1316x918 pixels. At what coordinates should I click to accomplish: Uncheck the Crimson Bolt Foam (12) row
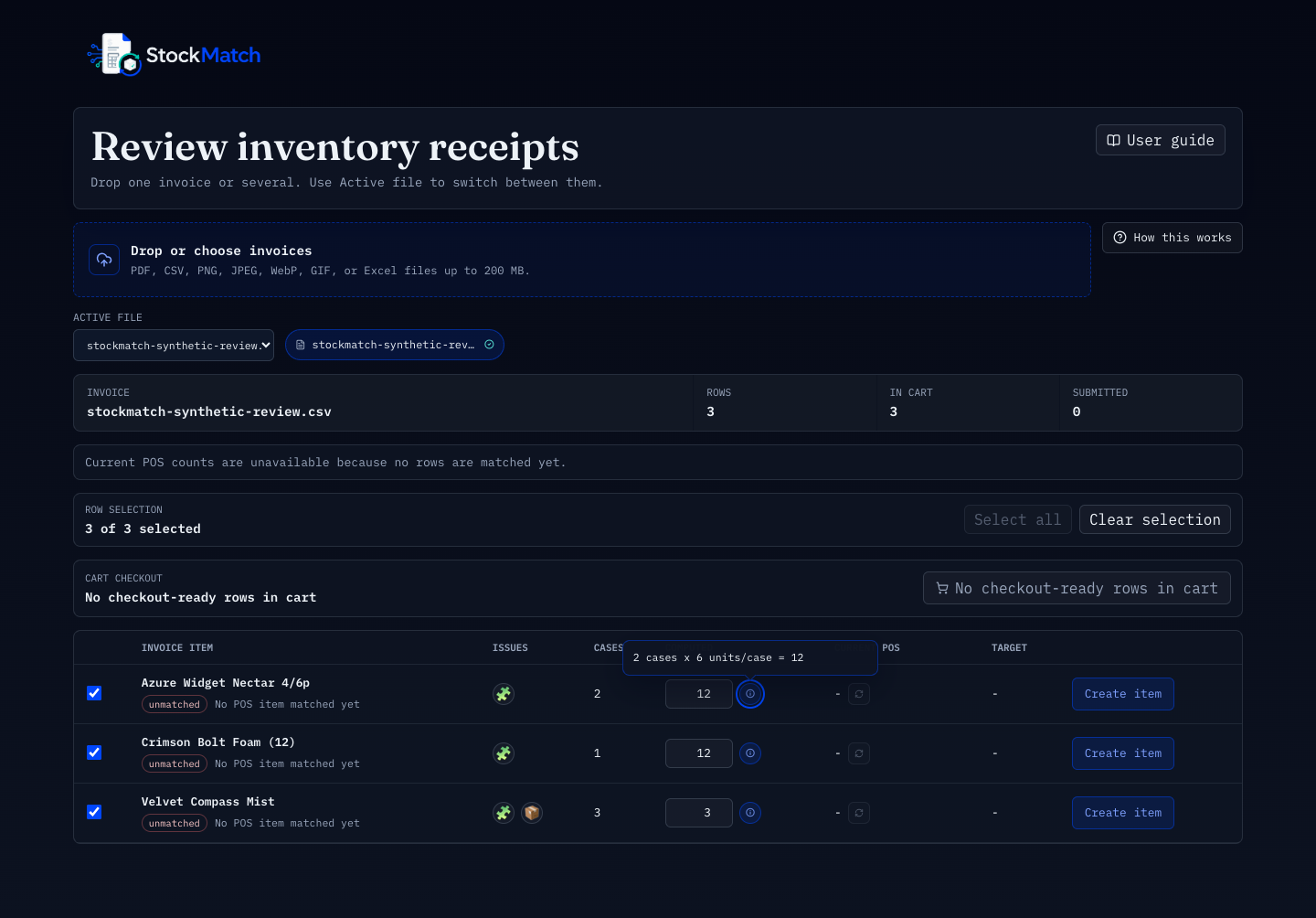pyautogui.click(x=94, y=753)
